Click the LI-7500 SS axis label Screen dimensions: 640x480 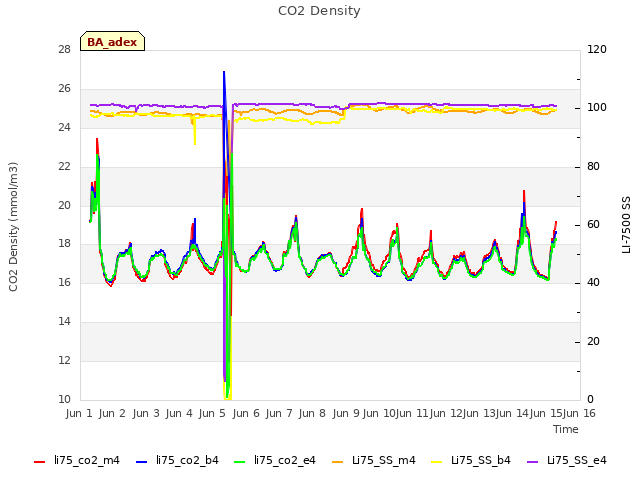(x=626, y=225)
